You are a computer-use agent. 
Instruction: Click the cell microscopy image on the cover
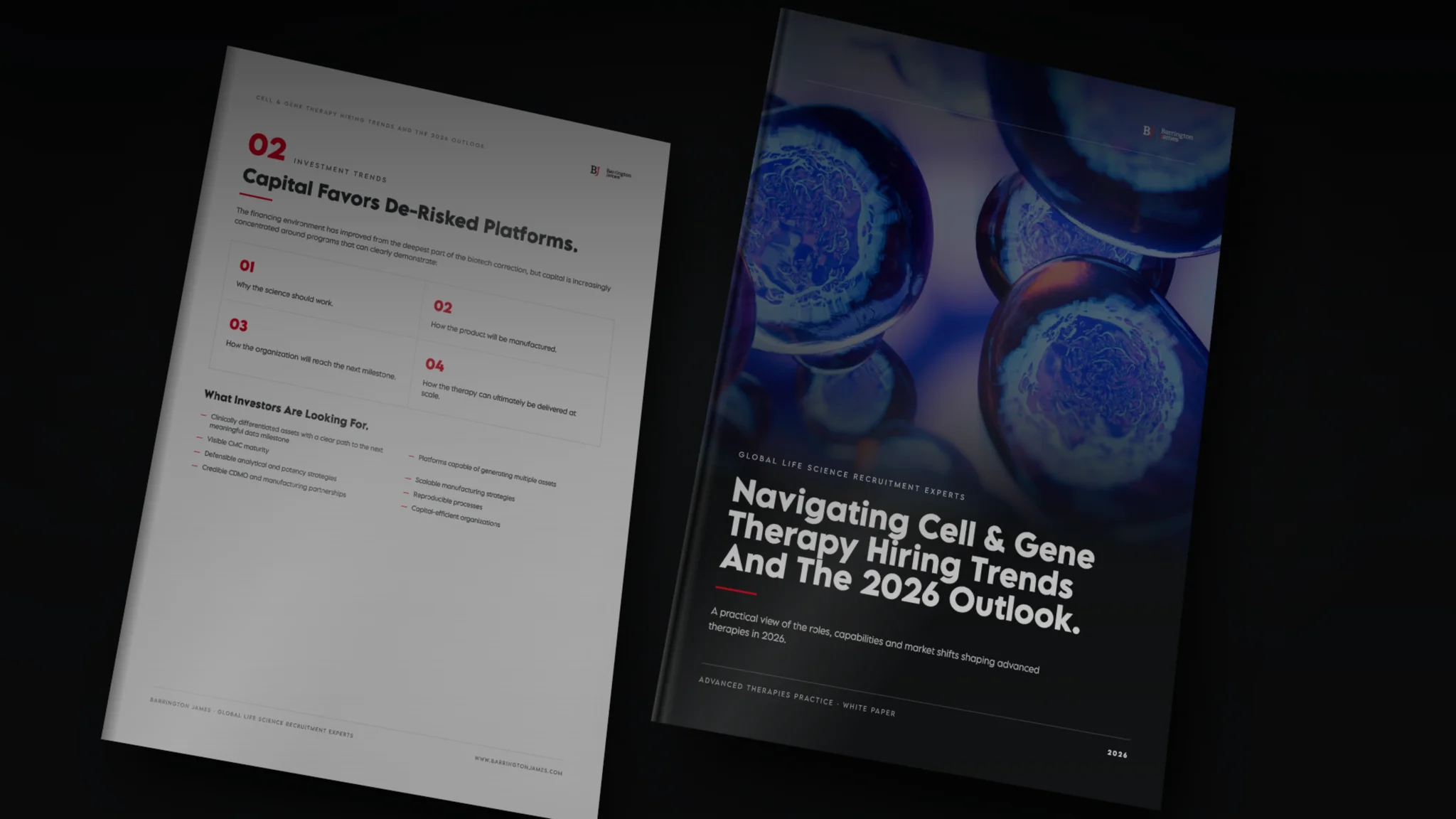pyautogui.click(x=981, y=284)
